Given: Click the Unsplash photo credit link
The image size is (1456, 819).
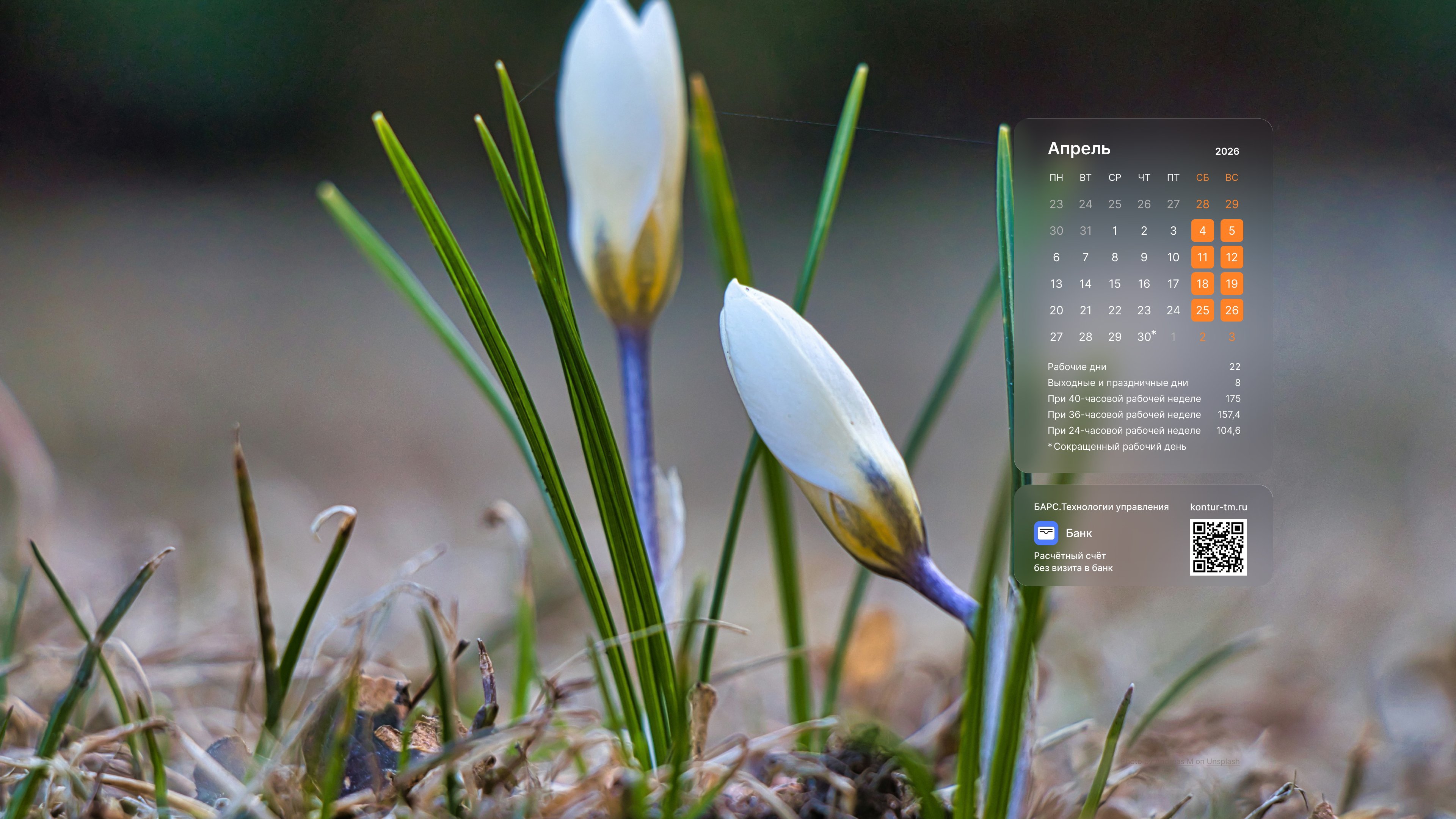Looking at the screenshot, I should pos(1223,762).
